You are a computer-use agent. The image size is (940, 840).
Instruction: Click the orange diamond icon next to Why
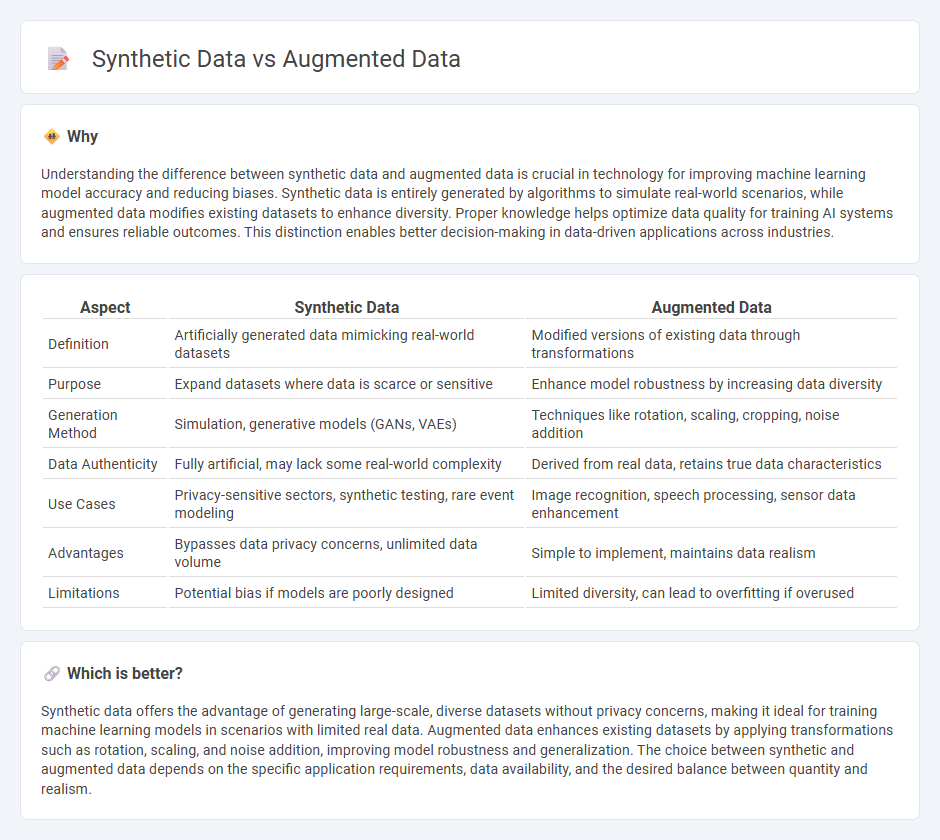click(52, 137)
